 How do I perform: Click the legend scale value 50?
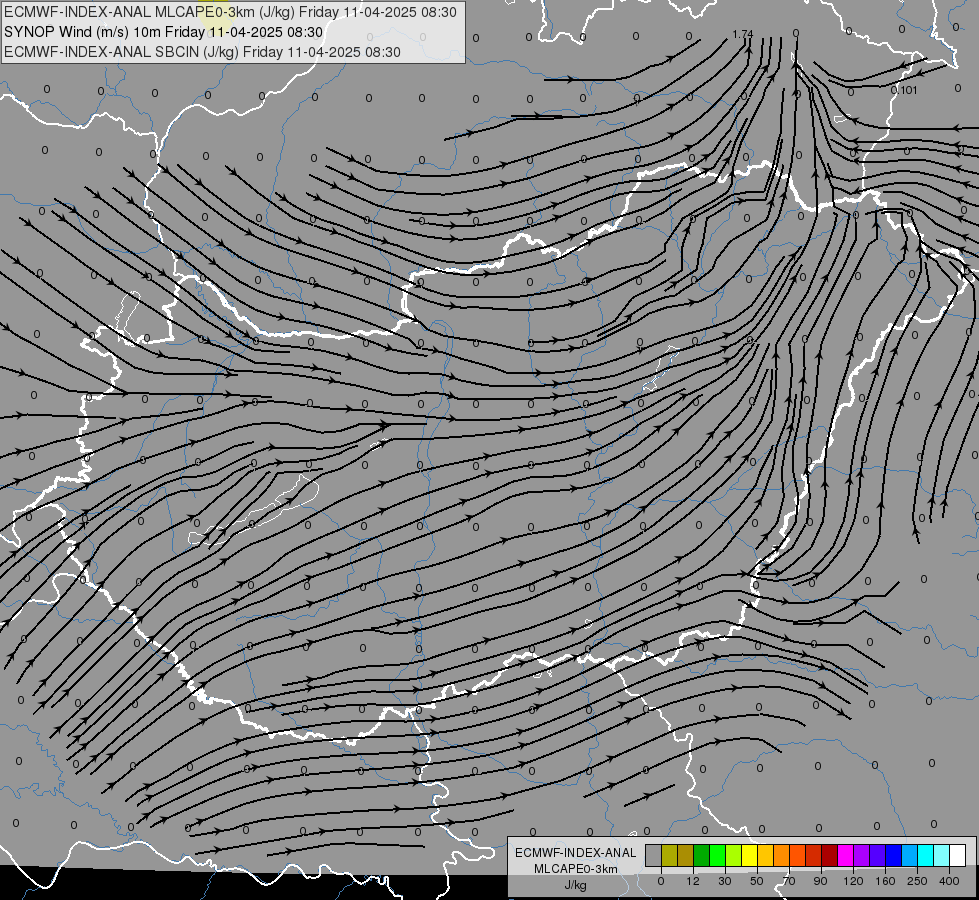pos(757,881)
